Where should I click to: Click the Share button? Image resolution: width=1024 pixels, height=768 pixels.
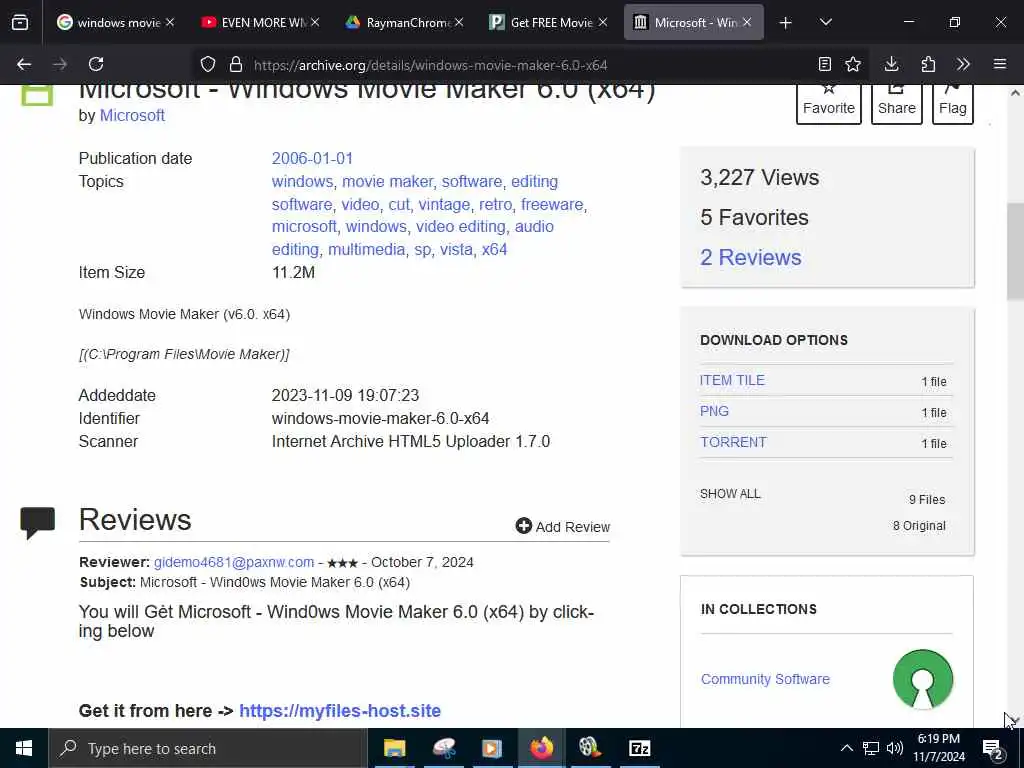(897, 103)
